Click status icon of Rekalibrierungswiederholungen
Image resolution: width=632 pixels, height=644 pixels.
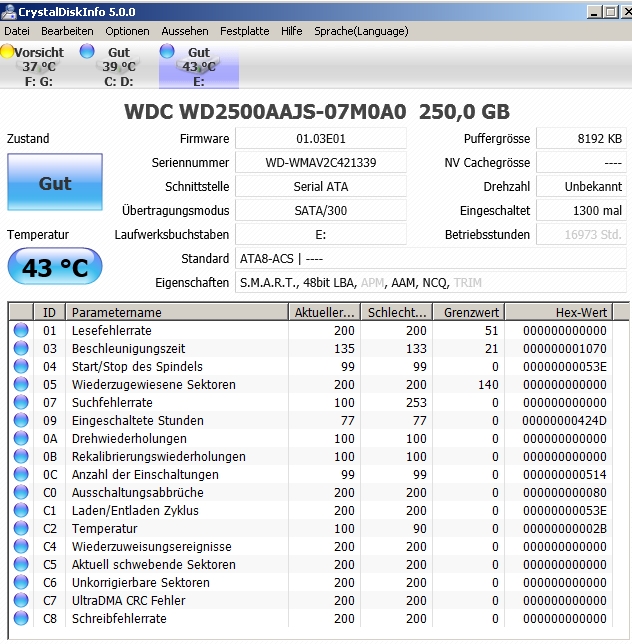coord(21,456)
